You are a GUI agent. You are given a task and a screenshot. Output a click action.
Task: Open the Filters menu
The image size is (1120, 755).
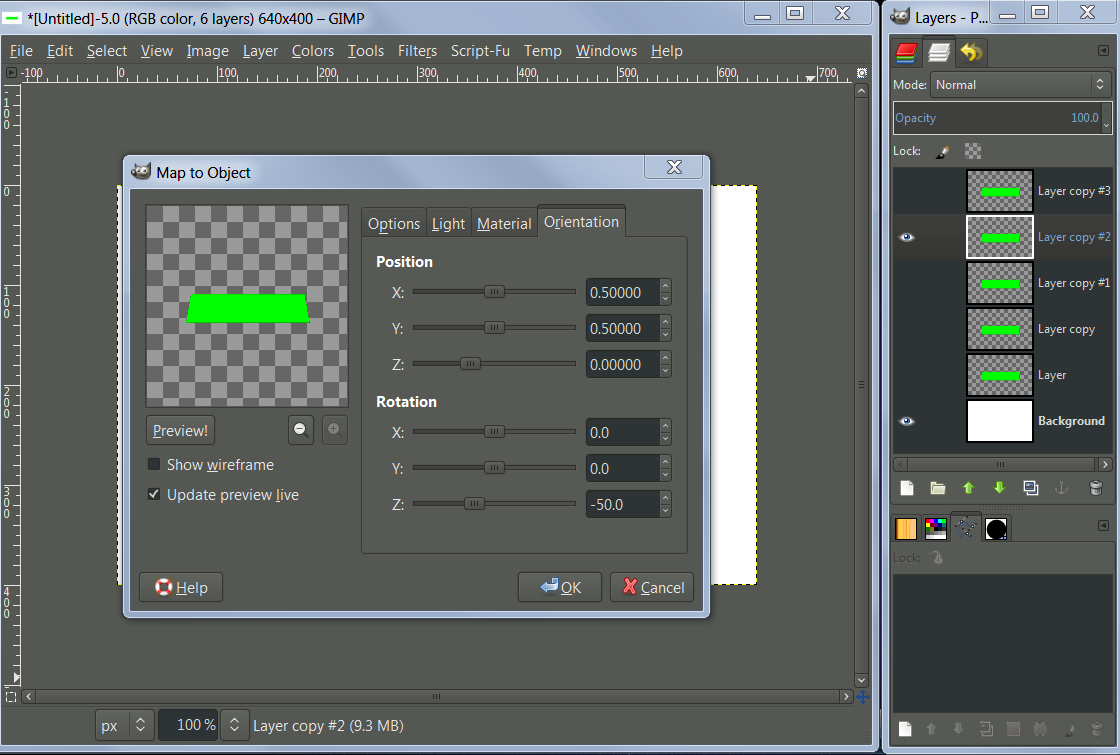417,51
